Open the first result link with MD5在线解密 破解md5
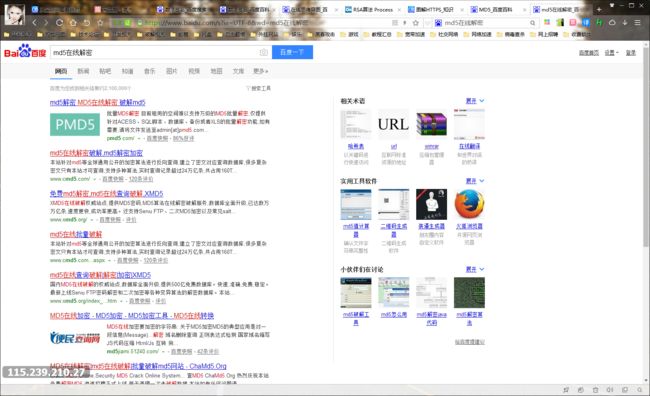 tap(97, 102)
